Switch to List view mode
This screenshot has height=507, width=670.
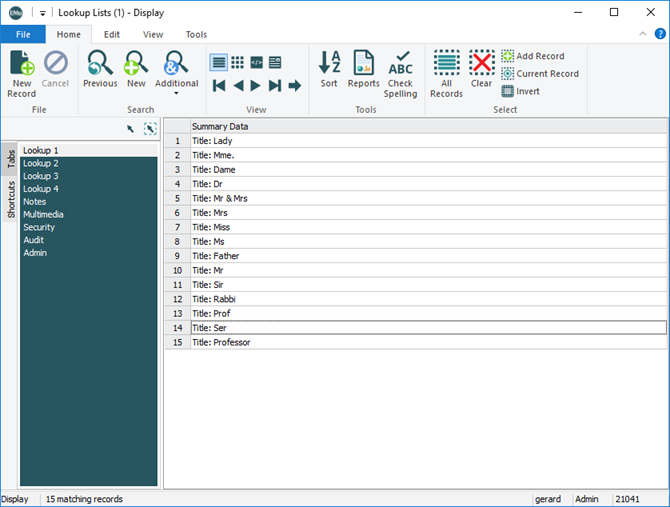[x=219, y=62]
